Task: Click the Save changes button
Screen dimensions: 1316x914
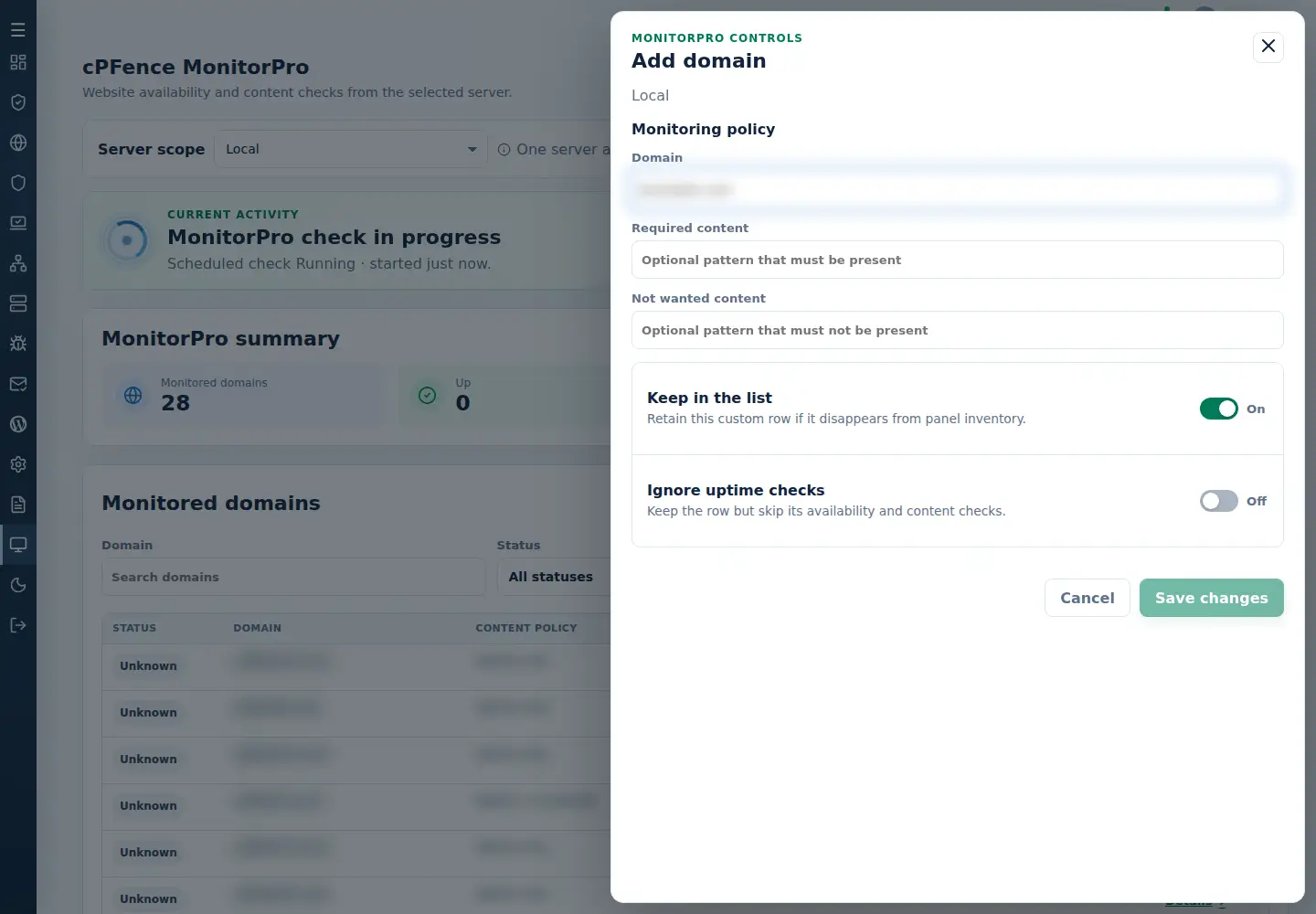Action: pyautogui.click(x=1212, y=598)
